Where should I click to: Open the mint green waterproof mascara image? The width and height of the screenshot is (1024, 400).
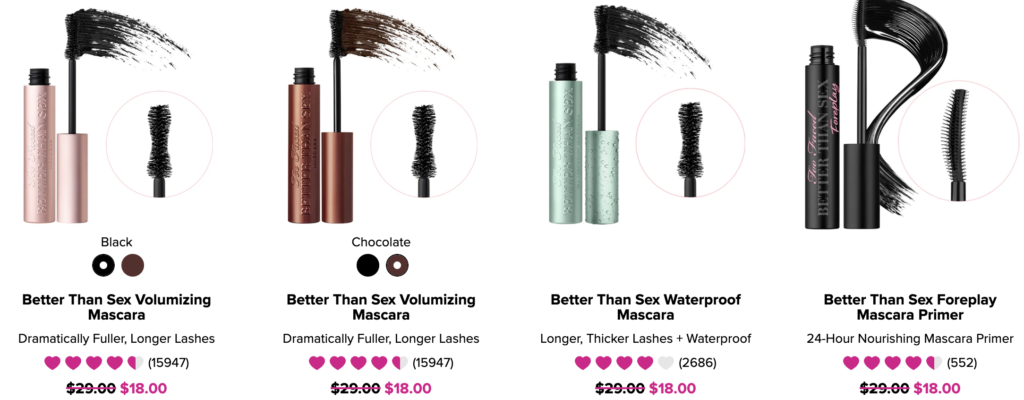tap(584, 144)
